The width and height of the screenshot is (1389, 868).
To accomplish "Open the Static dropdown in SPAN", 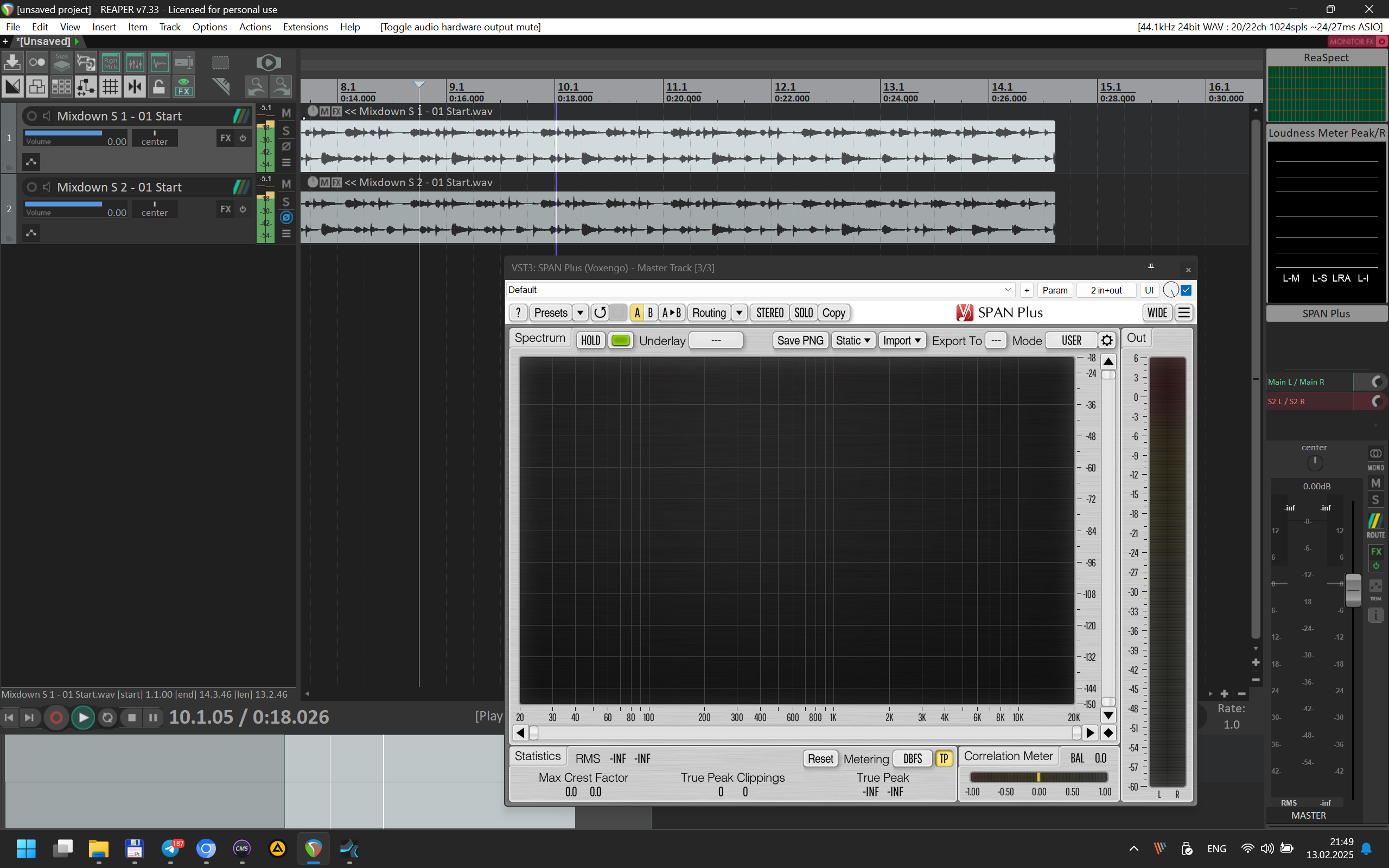I will pos(853,341).
